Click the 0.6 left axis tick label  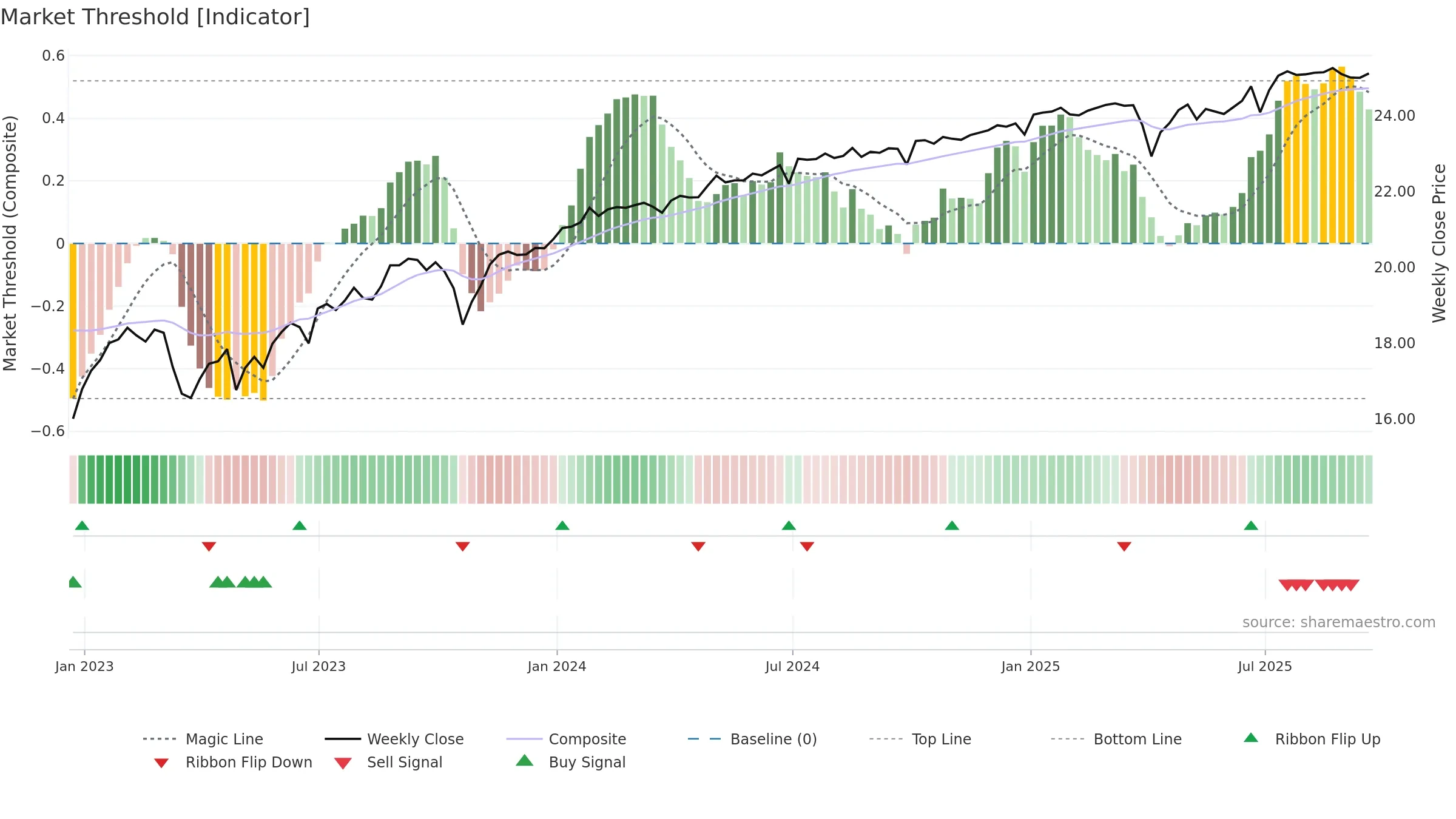pos(53,56)
